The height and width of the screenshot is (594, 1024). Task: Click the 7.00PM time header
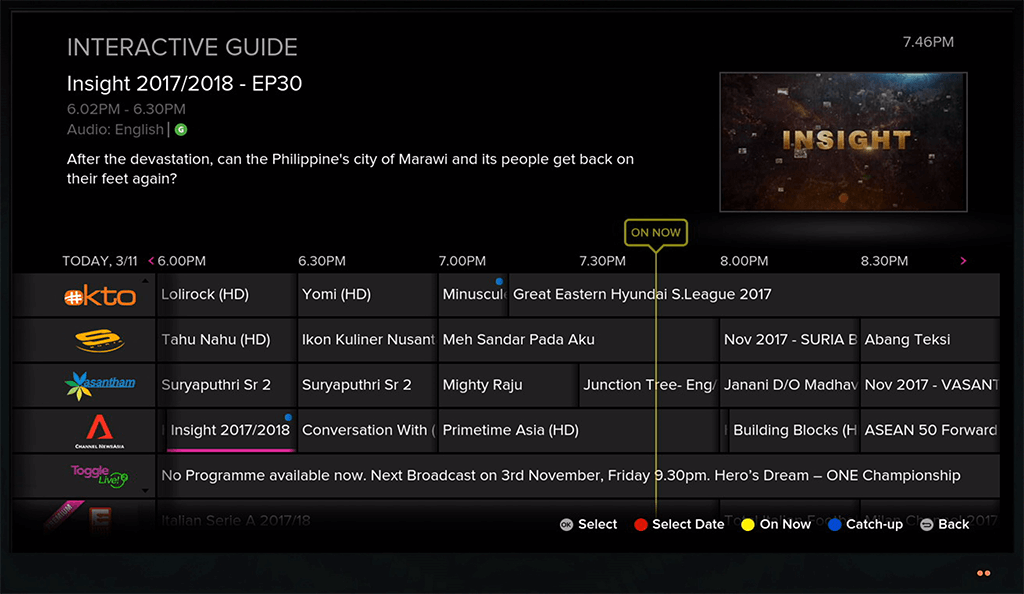[x=462, y=261]
